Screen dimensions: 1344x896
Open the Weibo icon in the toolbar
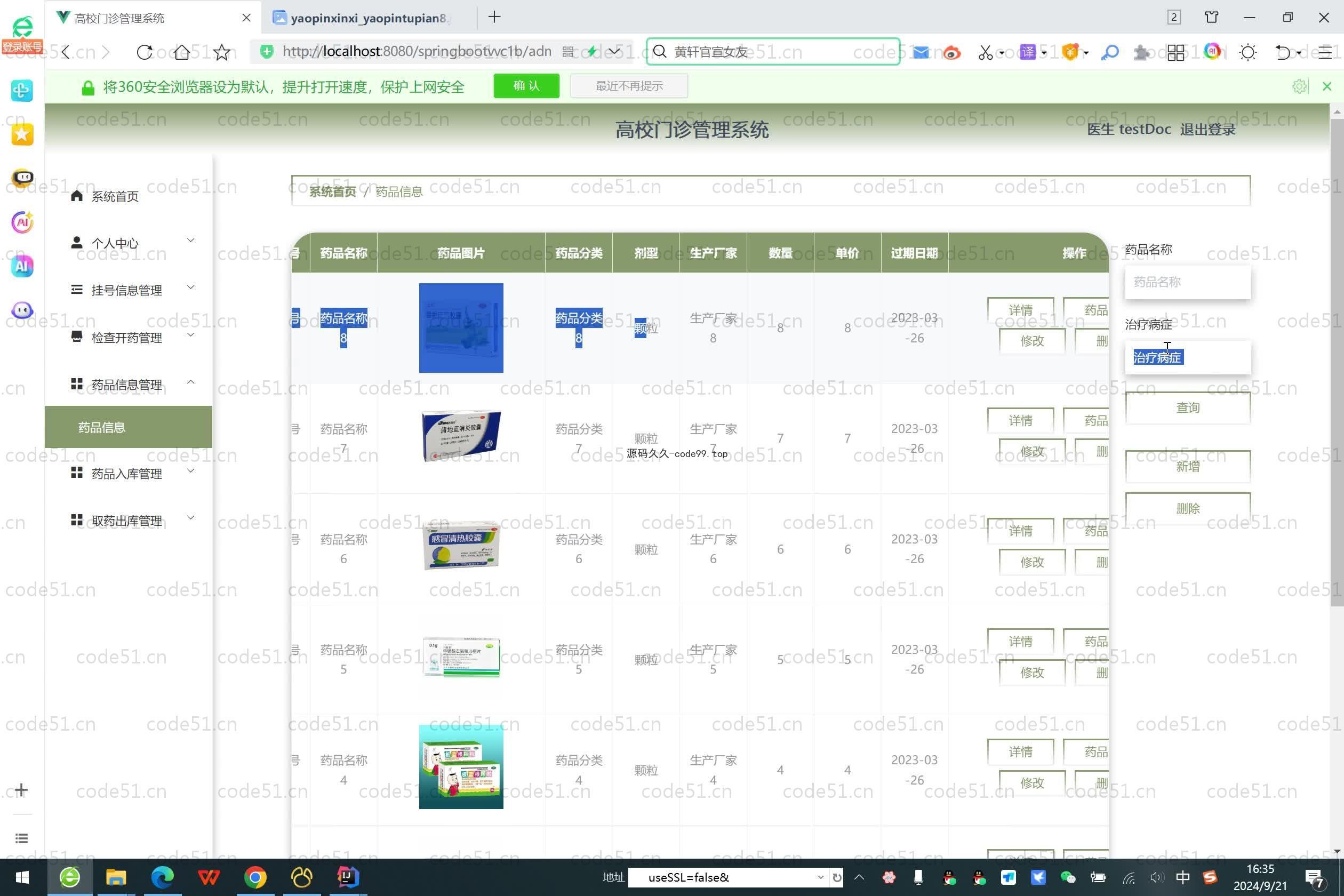pyautogui.click(x=951, y=53)
